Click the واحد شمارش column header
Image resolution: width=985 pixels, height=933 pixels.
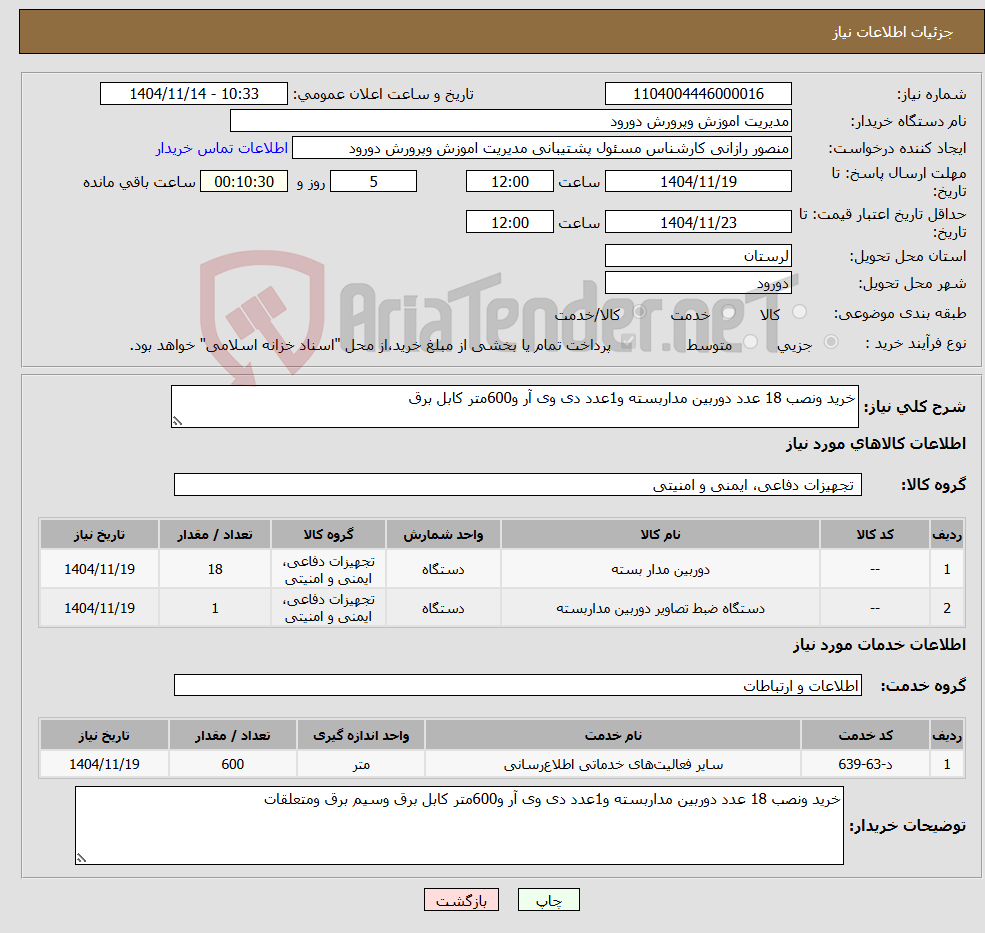coord(443,534)
